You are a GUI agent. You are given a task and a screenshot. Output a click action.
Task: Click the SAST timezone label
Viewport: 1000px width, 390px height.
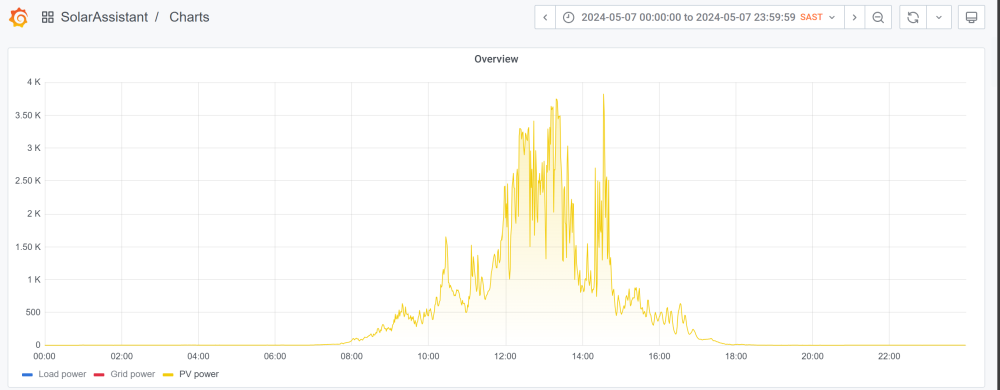pyautogui.click(x=811, y=17)
